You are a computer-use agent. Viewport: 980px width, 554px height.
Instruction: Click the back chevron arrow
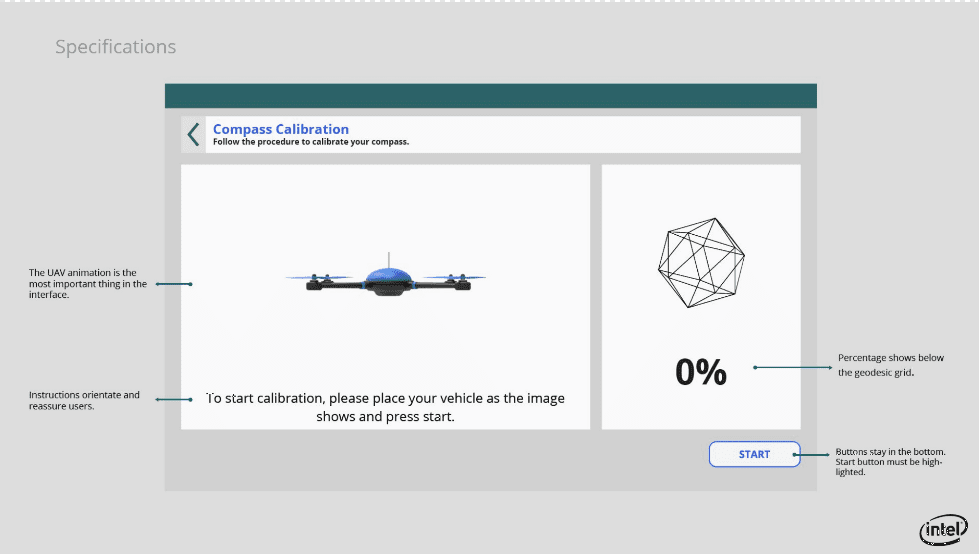(193, 135)
